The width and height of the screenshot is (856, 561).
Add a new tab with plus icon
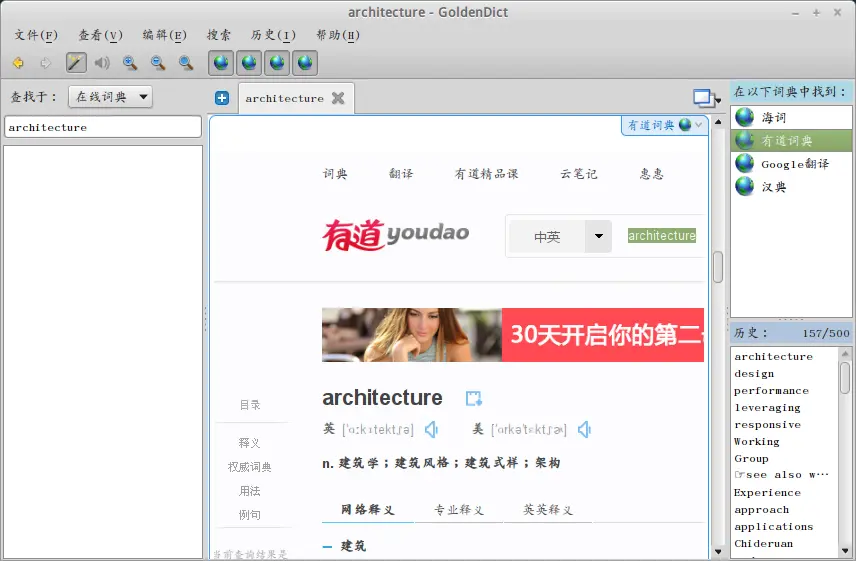coord(222,98)
